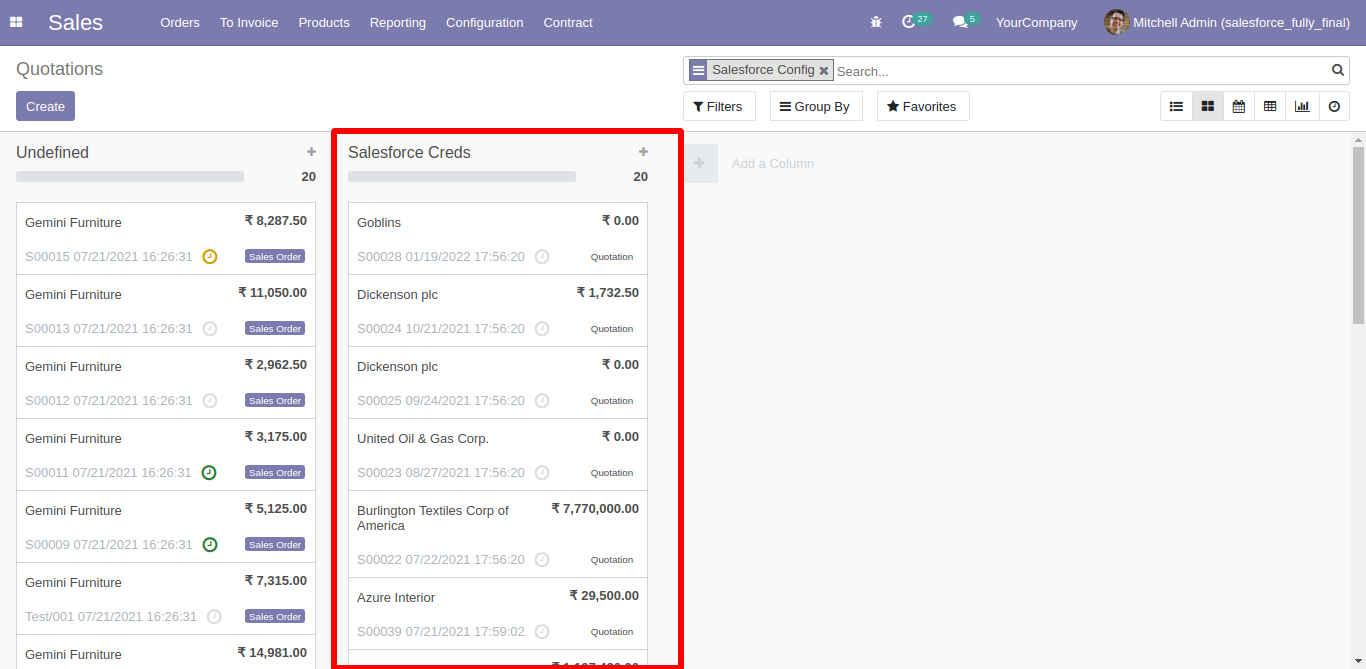Open the Filters dropdown
This screenshot has height=669, width=1366.
point(719,106)
